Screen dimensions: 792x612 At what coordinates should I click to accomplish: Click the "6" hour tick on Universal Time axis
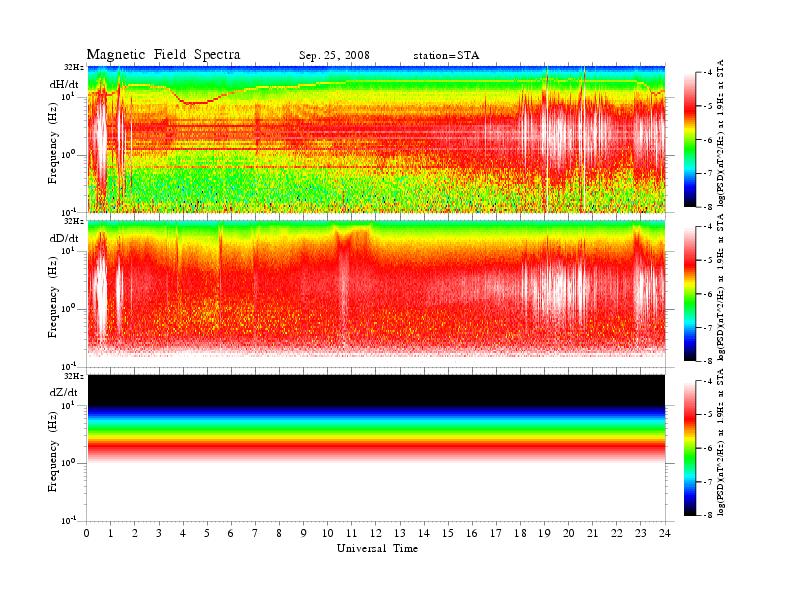point(231,533)
